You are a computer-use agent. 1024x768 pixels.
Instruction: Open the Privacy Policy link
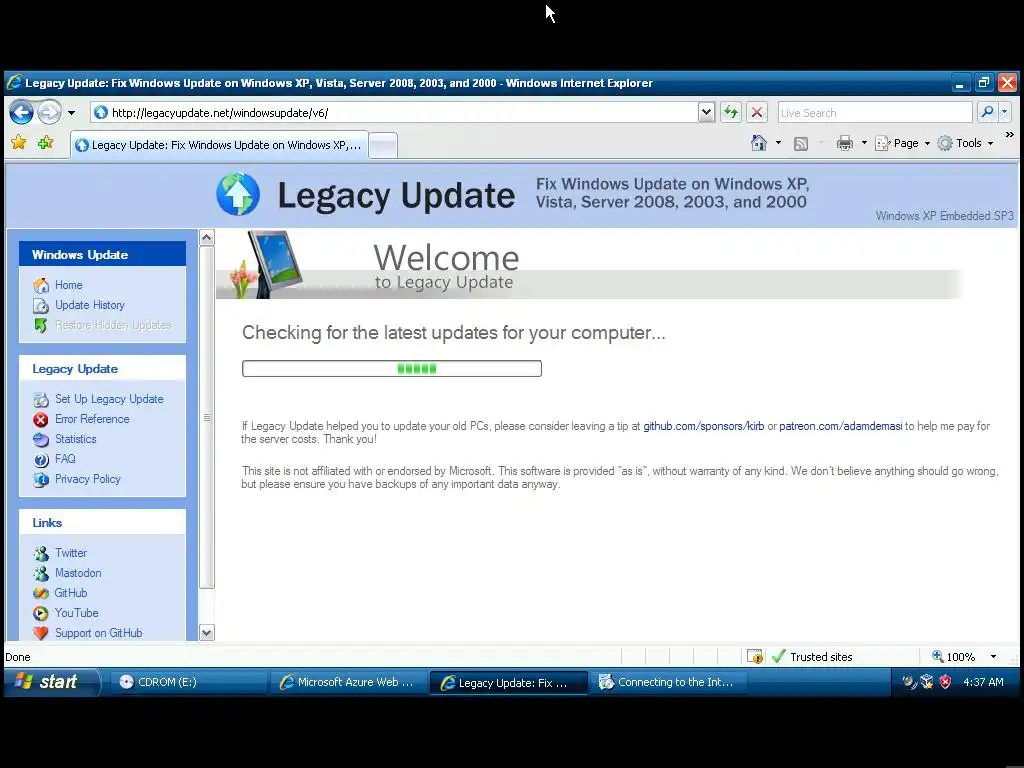pyautogui.click(x=88, y=479)
